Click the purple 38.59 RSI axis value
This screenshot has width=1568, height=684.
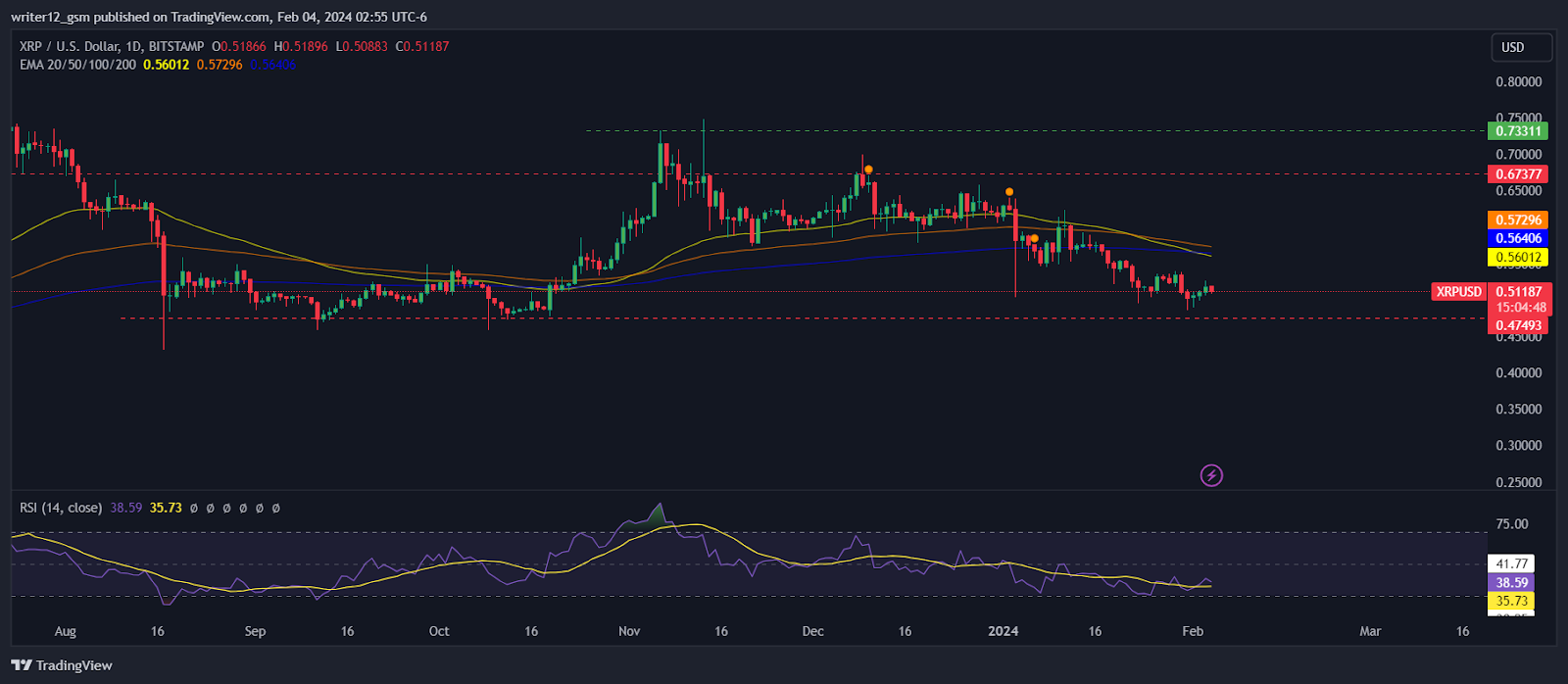pyautogui.click(x=1511, y=583)
